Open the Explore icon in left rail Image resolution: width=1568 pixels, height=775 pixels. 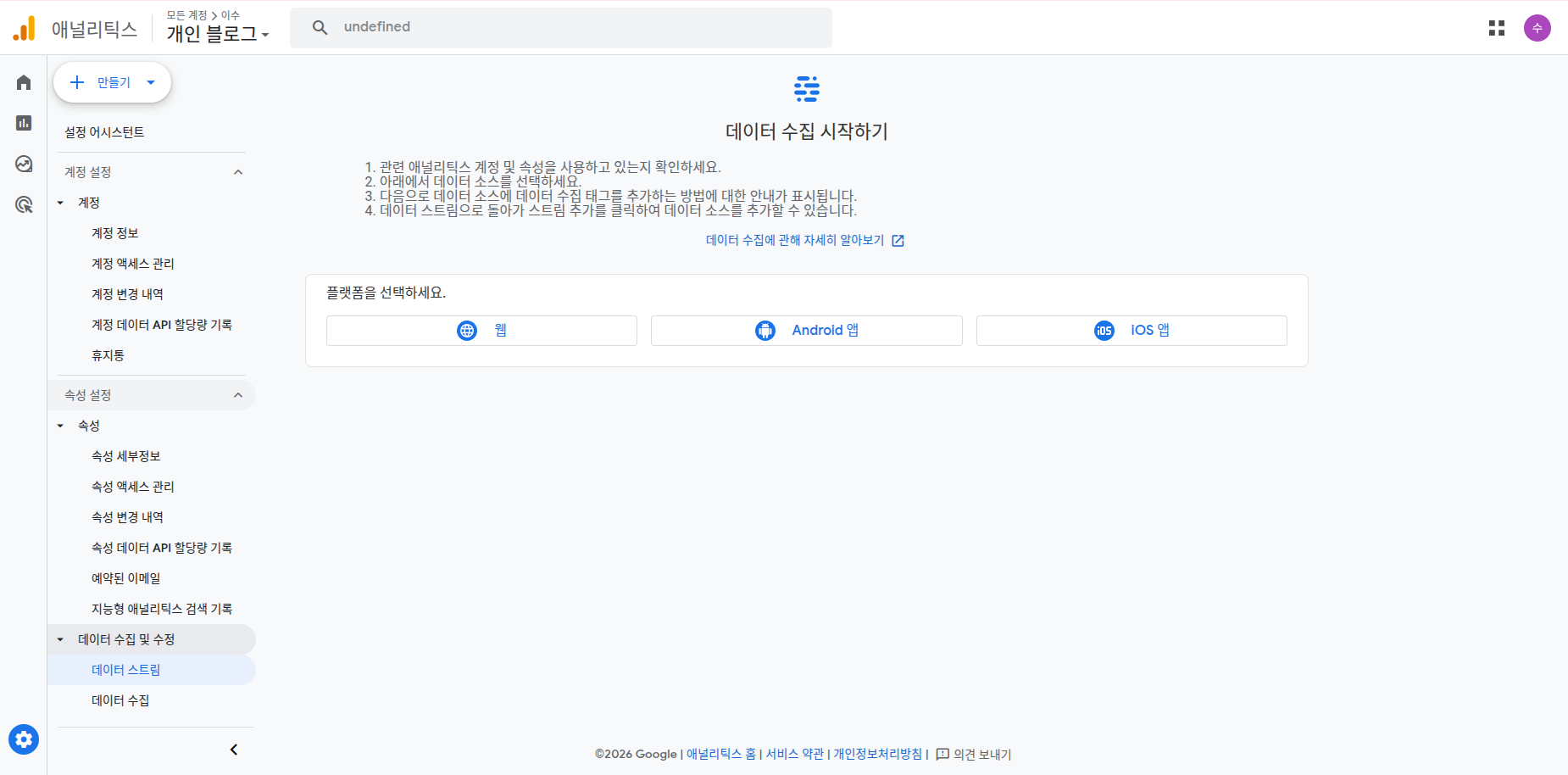click(24, 164)
